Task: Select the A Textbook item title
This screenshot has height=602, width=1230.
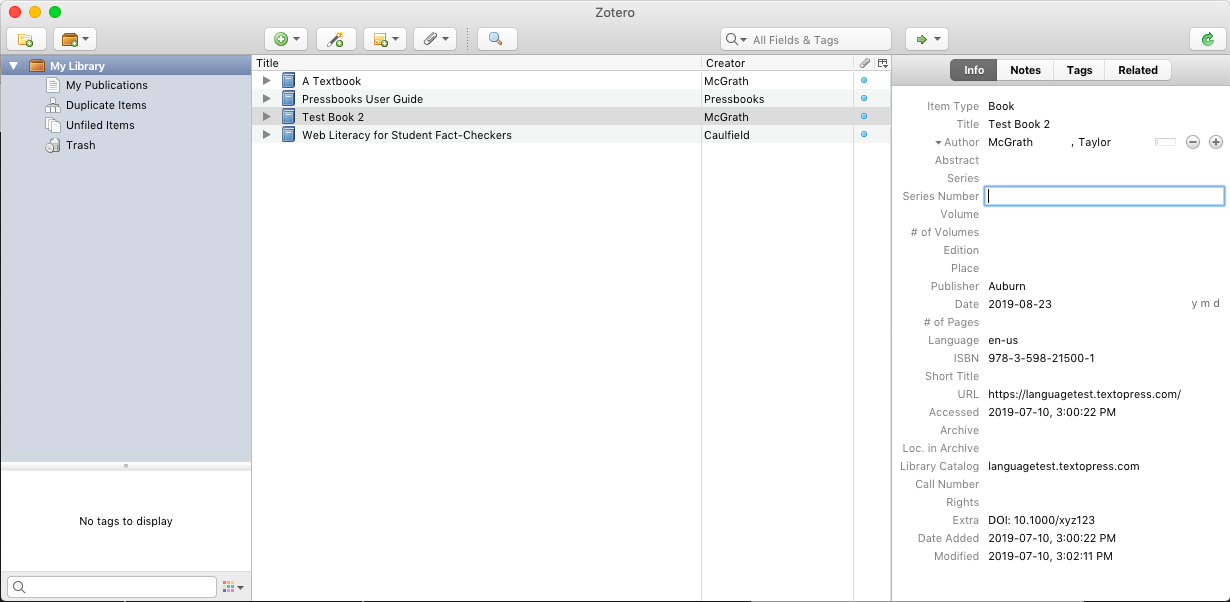Action: [x=331, y=81]
